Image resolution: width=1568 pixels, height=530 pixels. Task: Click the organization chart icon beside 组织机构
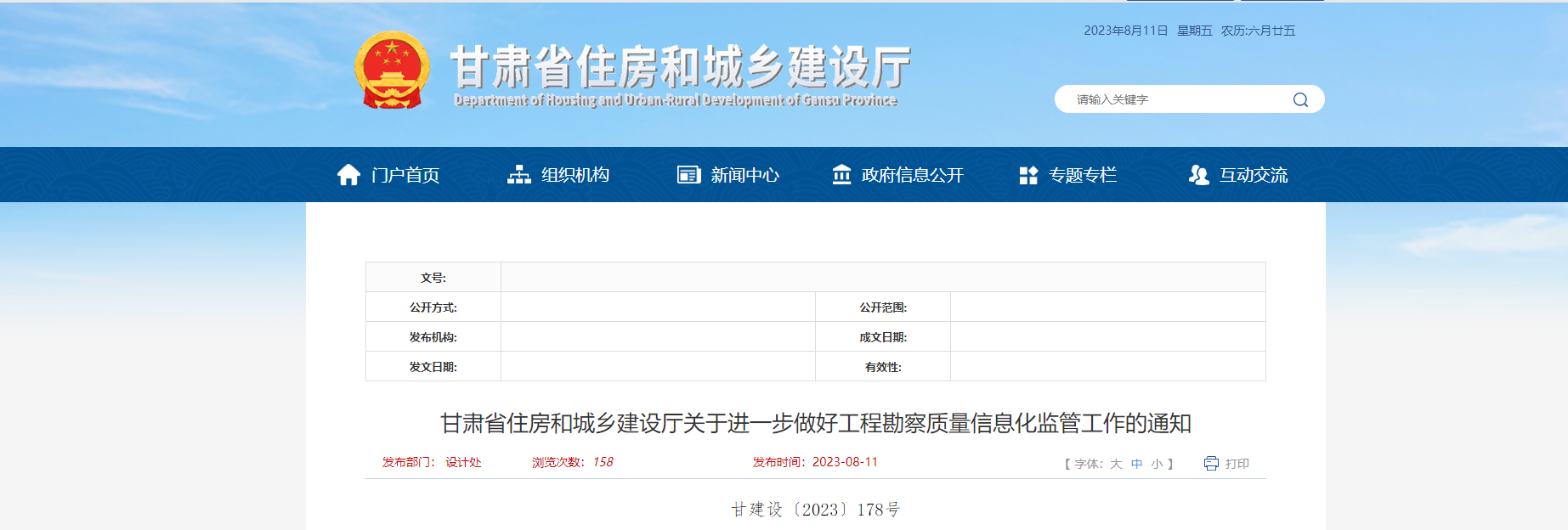(518, 175)
